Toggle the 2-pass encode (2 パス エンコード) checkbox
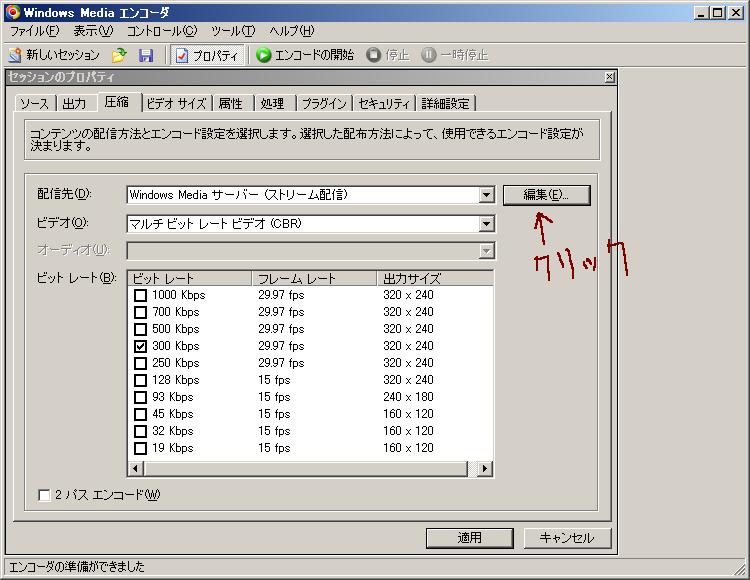 44,495
